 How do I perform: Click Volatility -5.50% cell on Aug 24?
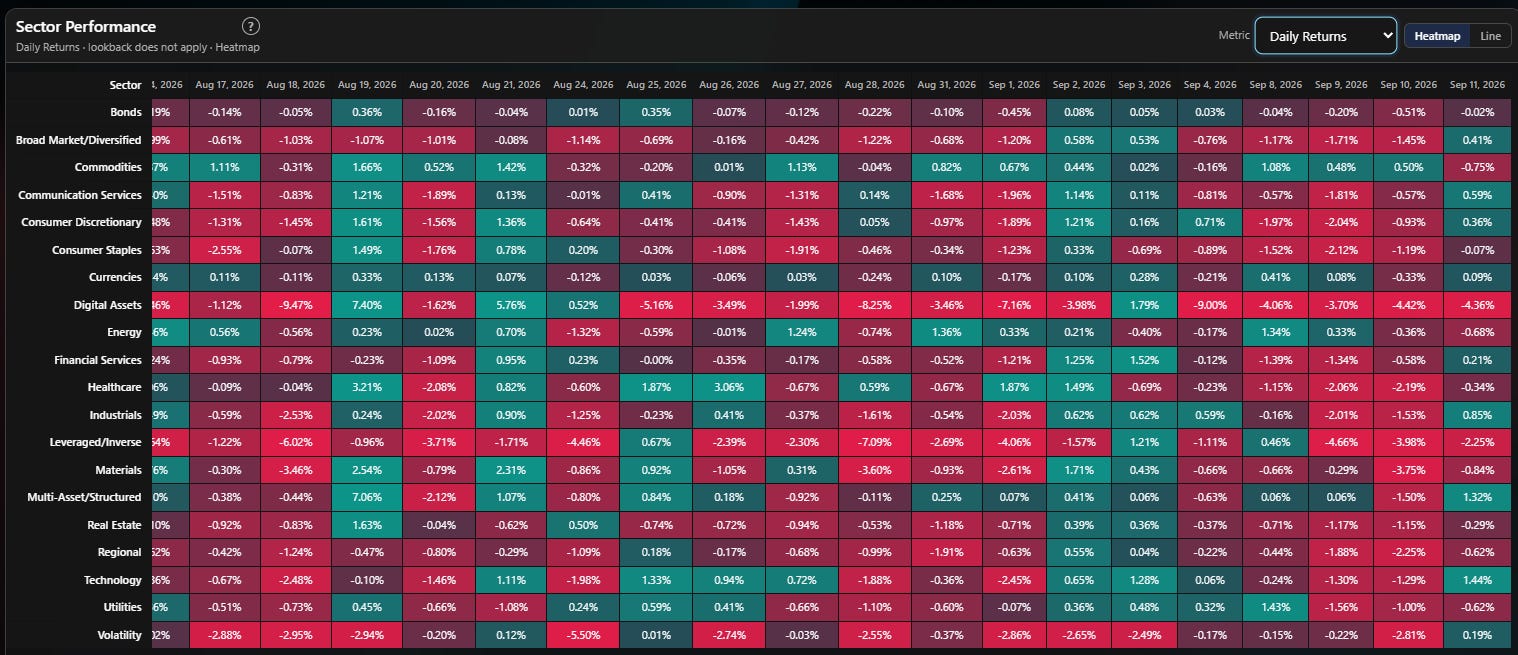point(581,635)
